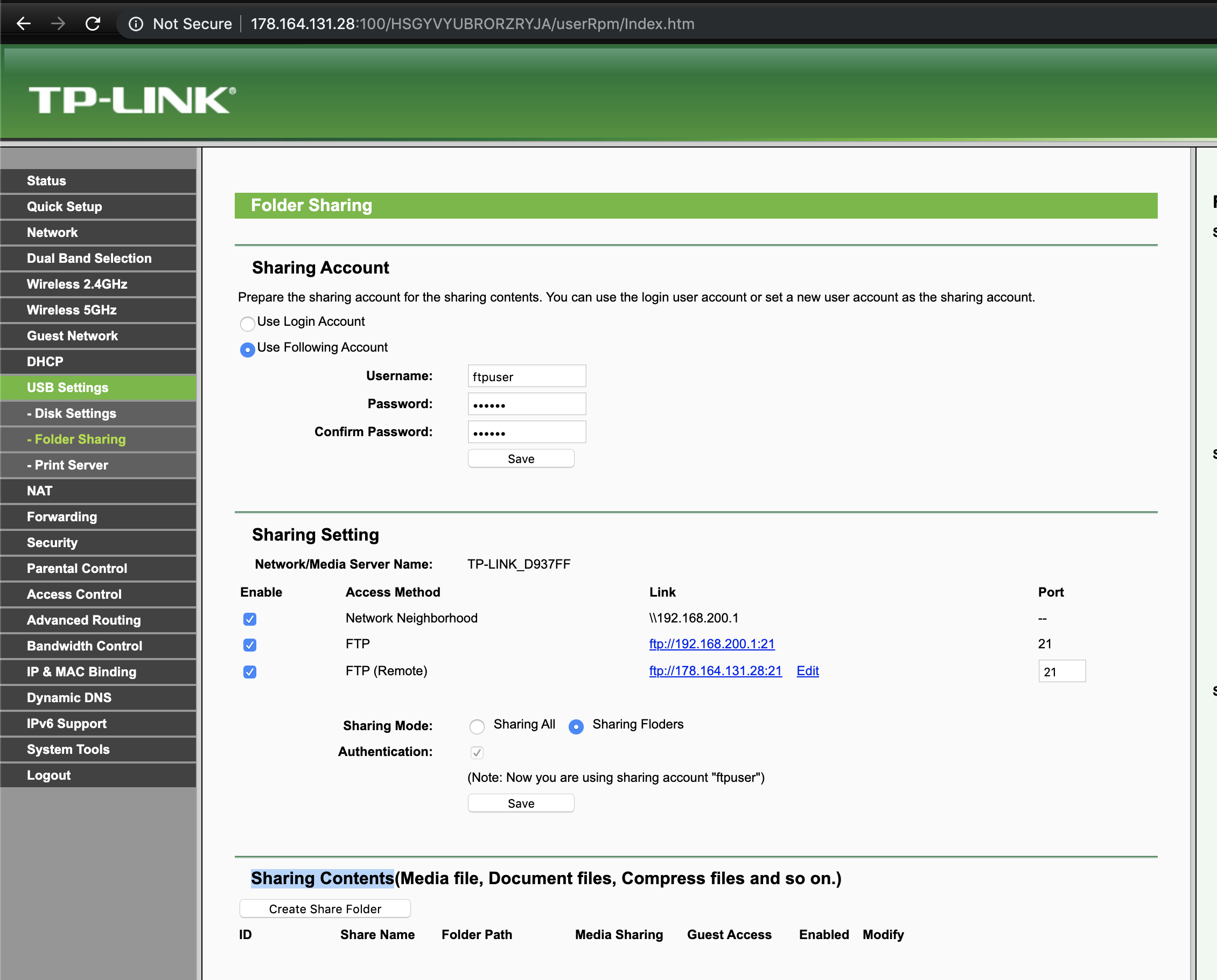Open the IP & MAC Binding menu item
Viewport: 1217px width, 980px height.
click(98, 673)
